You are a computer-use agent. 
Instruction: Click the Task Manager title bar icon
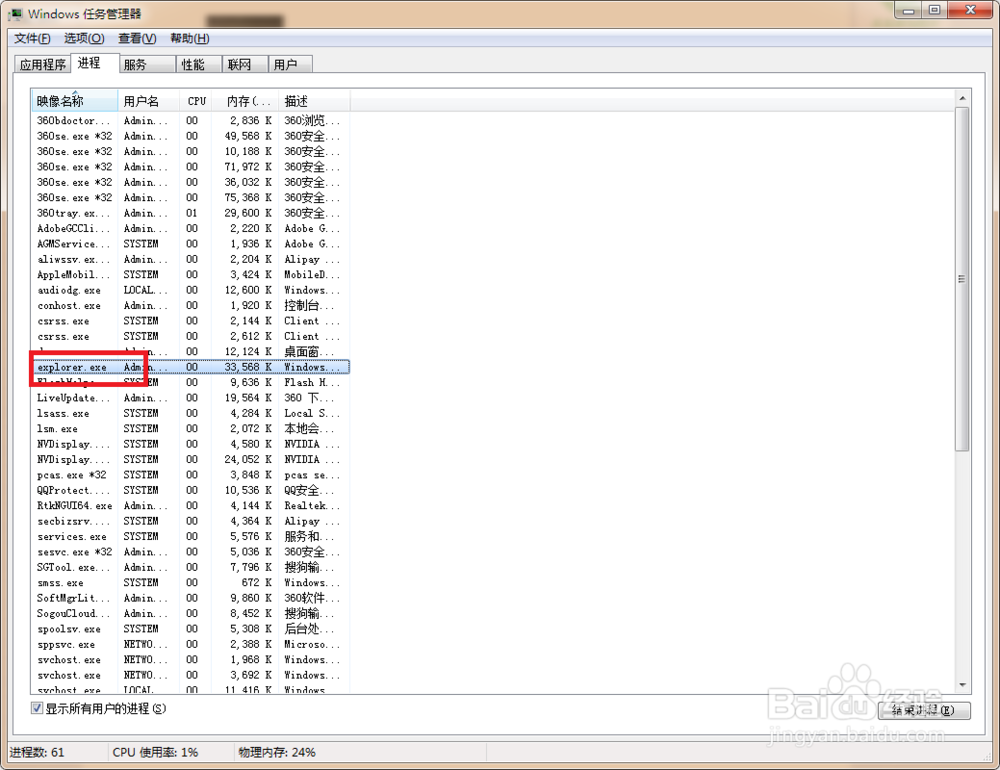tap(15, 13)
